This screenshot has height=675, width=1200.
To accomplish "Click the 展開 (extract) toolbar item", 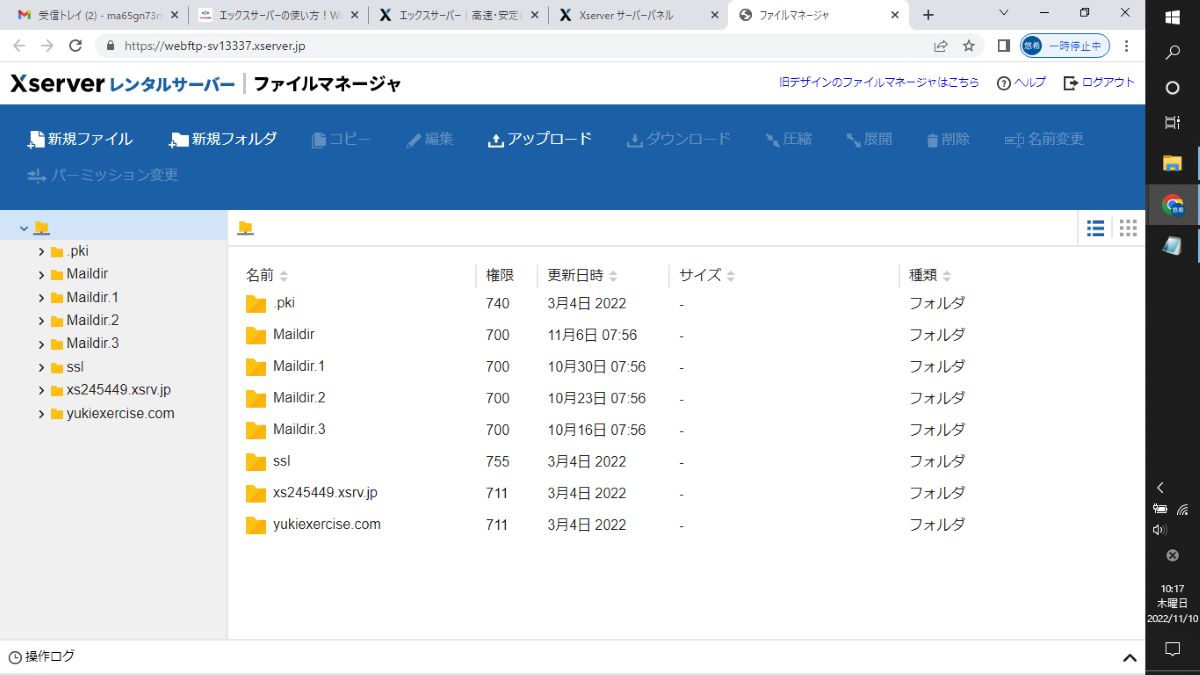I will click(869, 139).
